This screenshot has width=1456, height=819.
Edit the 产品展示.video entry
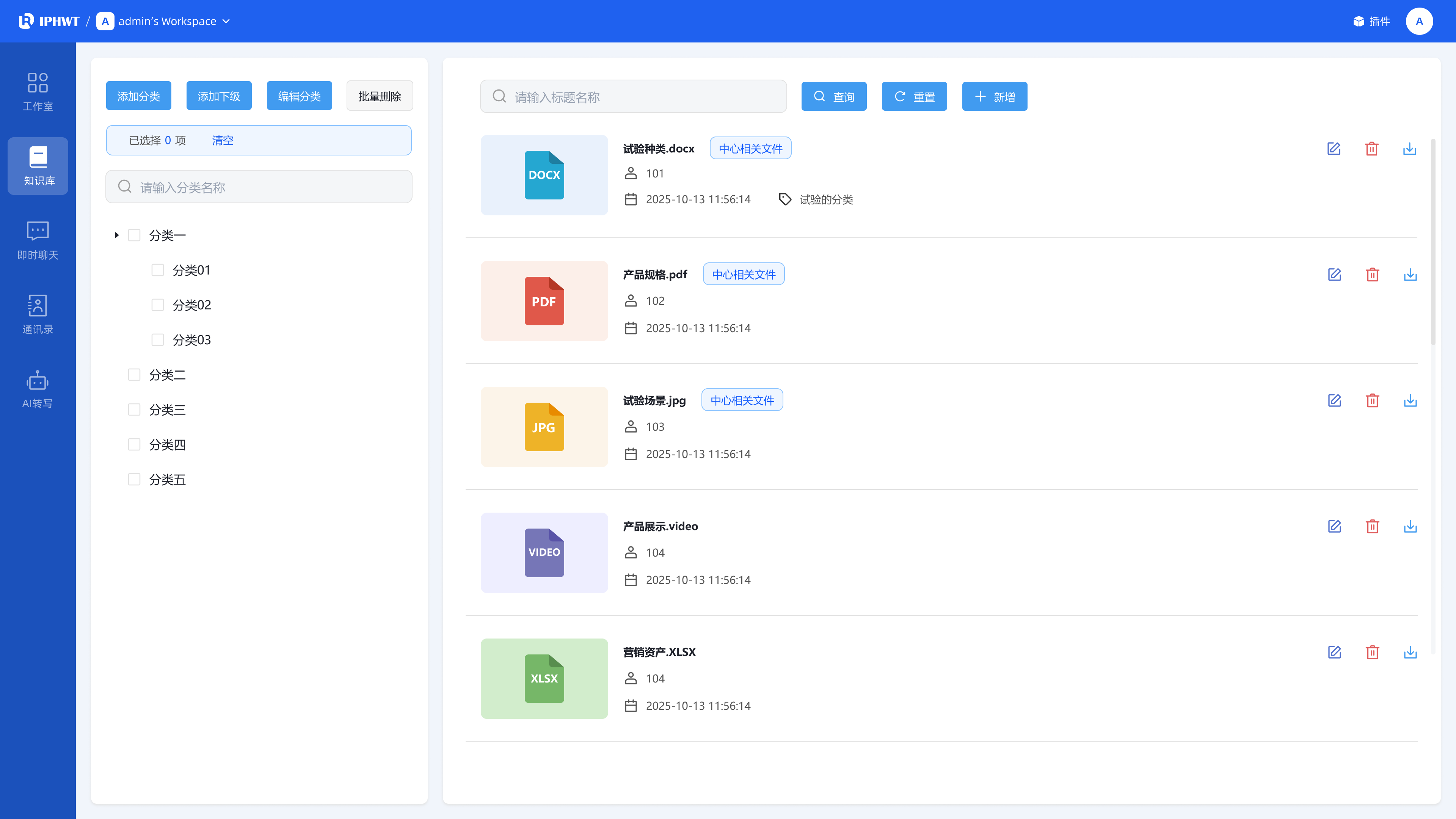click(x=1335, y=526)
